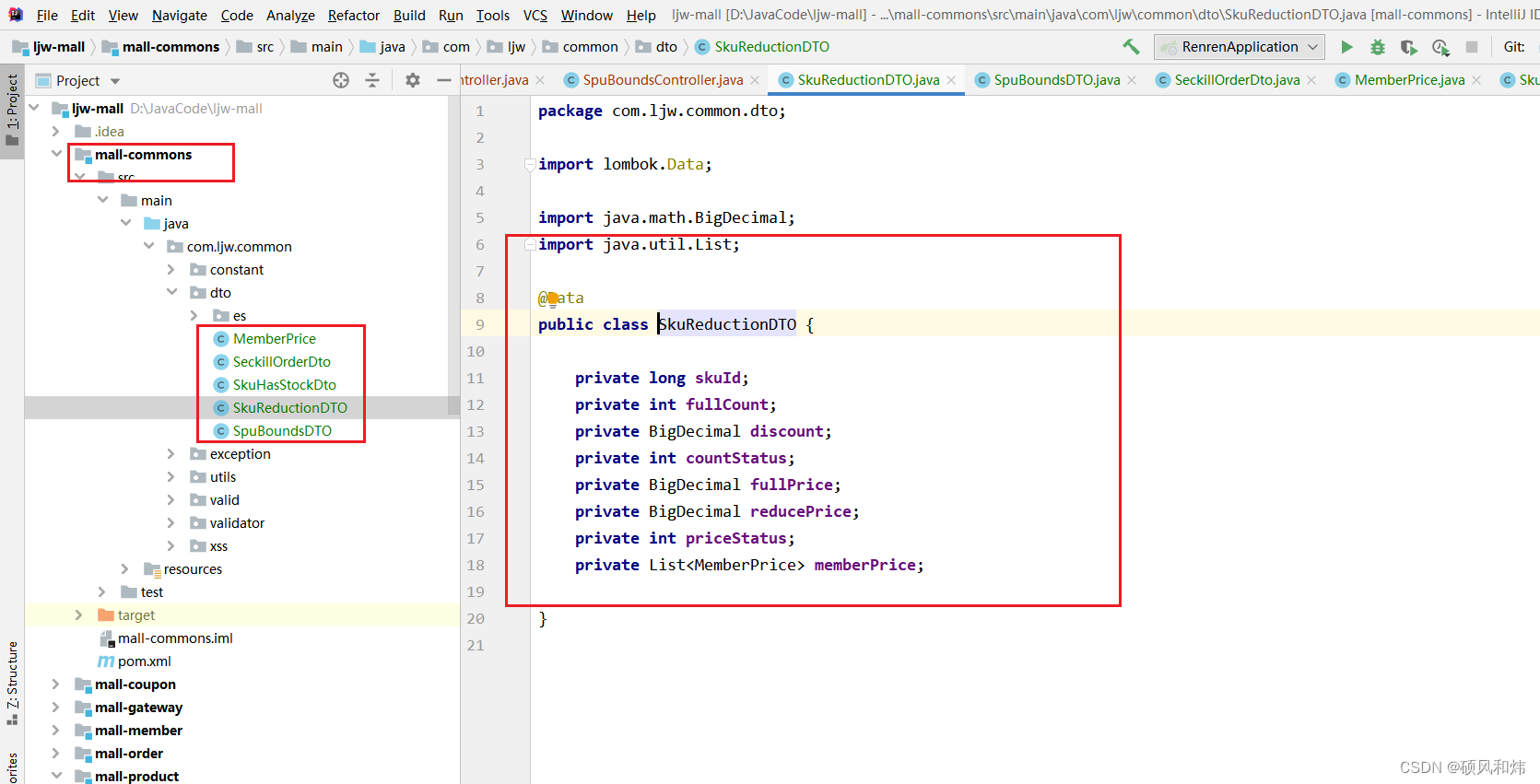Click the IntelliJ IDEA logo icon
The height and width of the screenshot is (784, 1540).
[x=16, y=15]
